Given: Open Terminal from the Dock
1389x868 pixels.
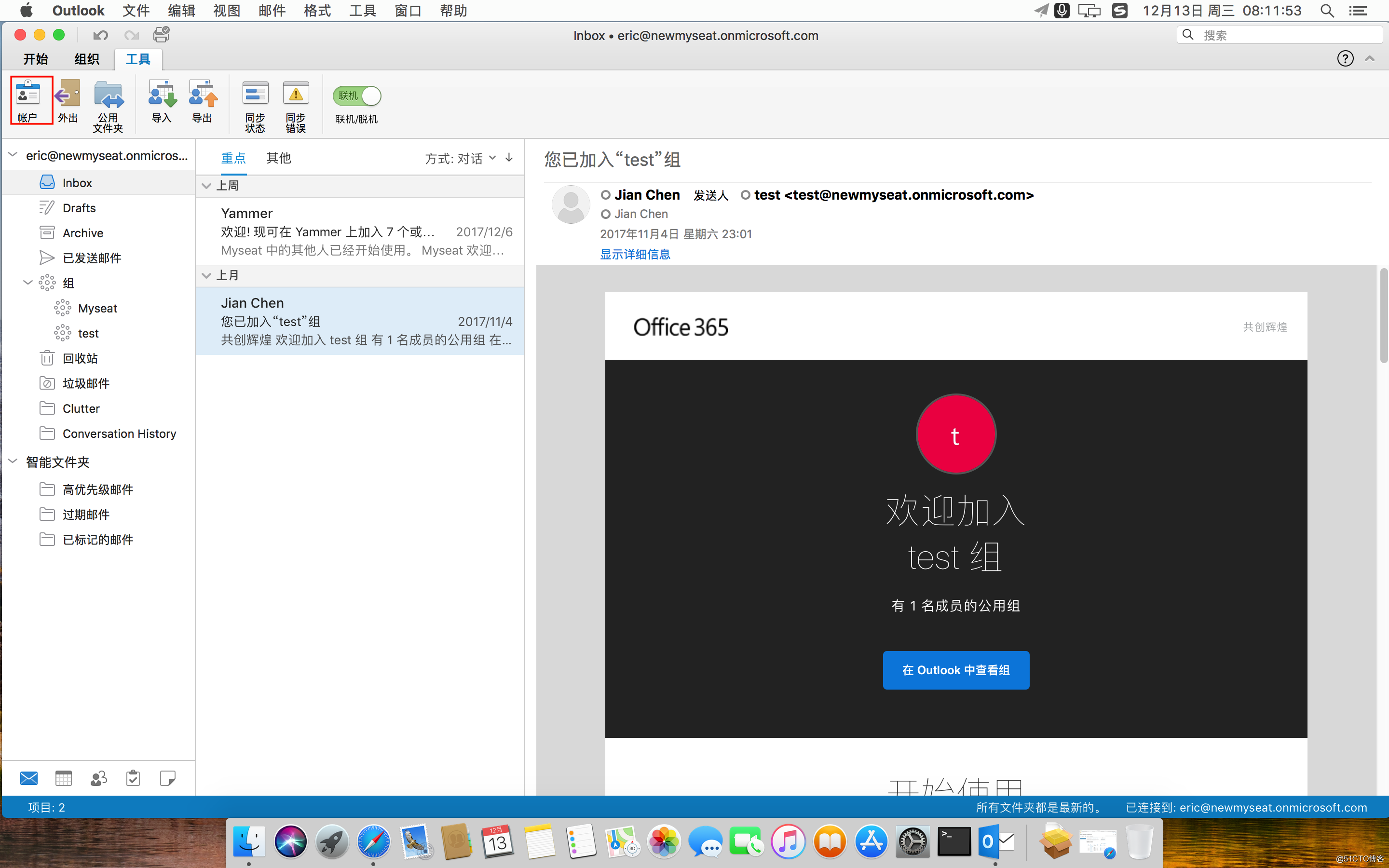Looking at the screenshot, I should (954, 841).
